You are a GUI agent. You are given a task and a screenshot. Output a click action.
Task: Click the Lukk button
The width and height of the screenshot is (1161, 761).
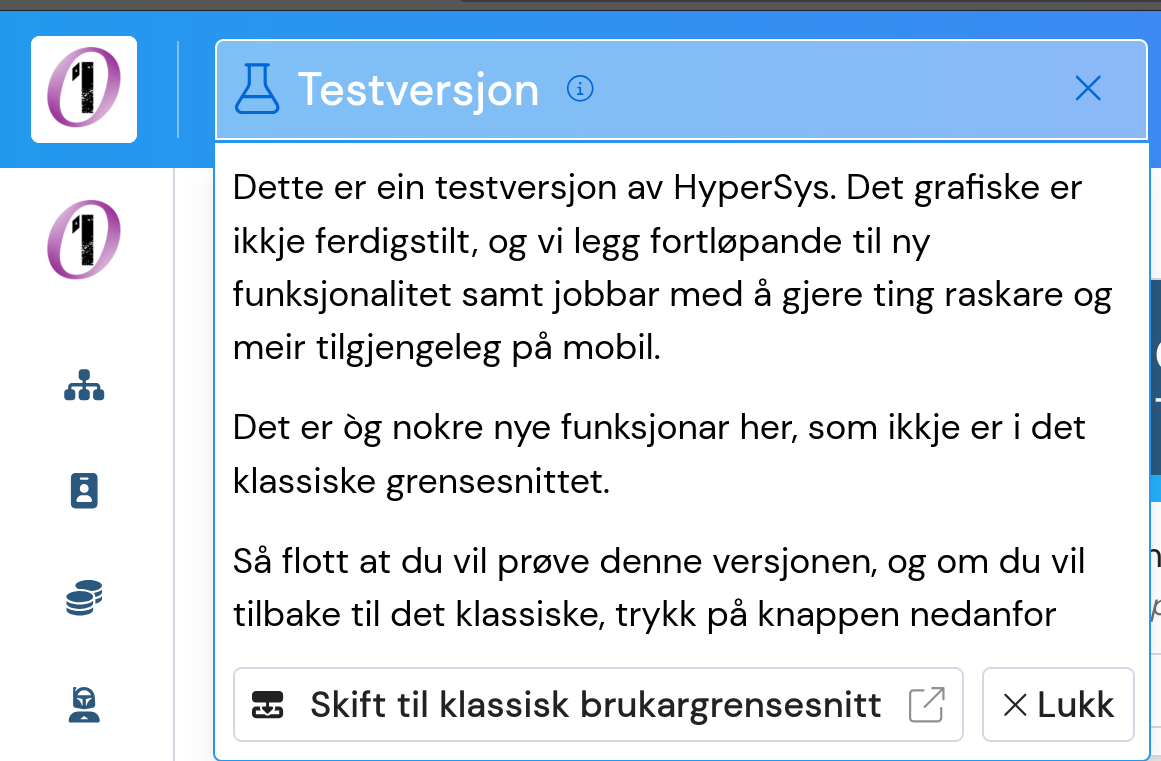pyautogui.click(x=1058, y=705)
